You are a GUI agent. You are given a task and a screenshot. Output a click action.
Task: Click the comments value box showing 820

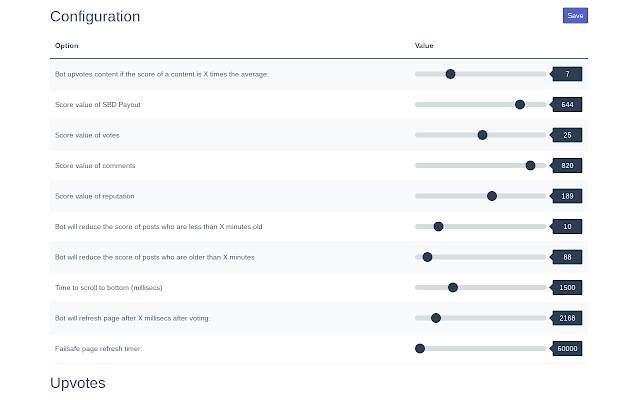[x=567, y=165]
